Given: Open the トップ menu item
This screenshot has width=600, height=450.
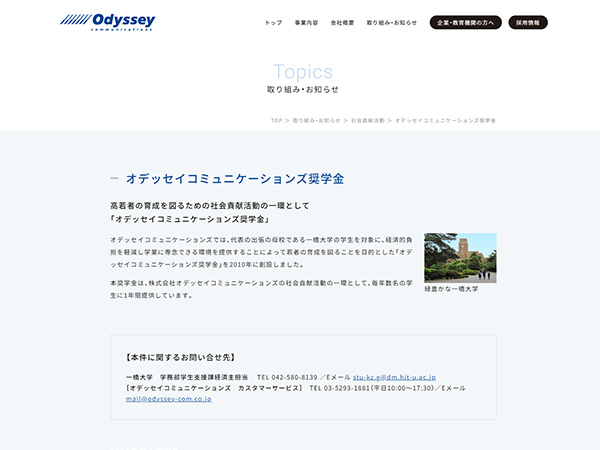Looking at the screenshot, I should [x=273, y=22].
